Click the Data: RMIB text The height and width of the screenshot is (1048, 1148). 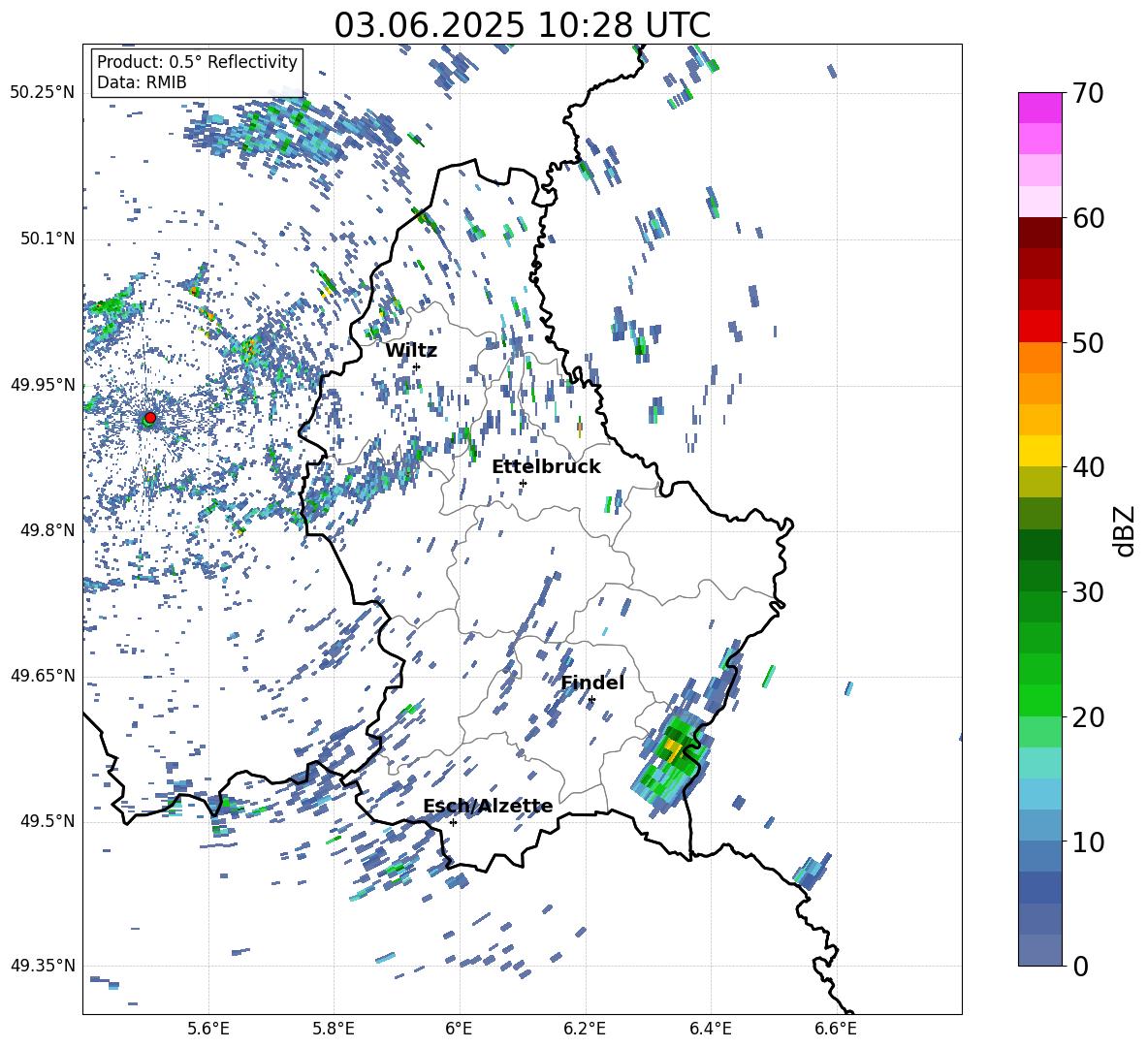click(142, 82)
